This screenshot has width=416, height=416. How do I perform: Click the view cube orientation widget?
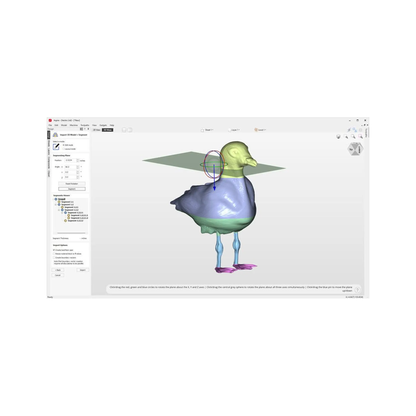pyautogui.click(x=355, y=149)
